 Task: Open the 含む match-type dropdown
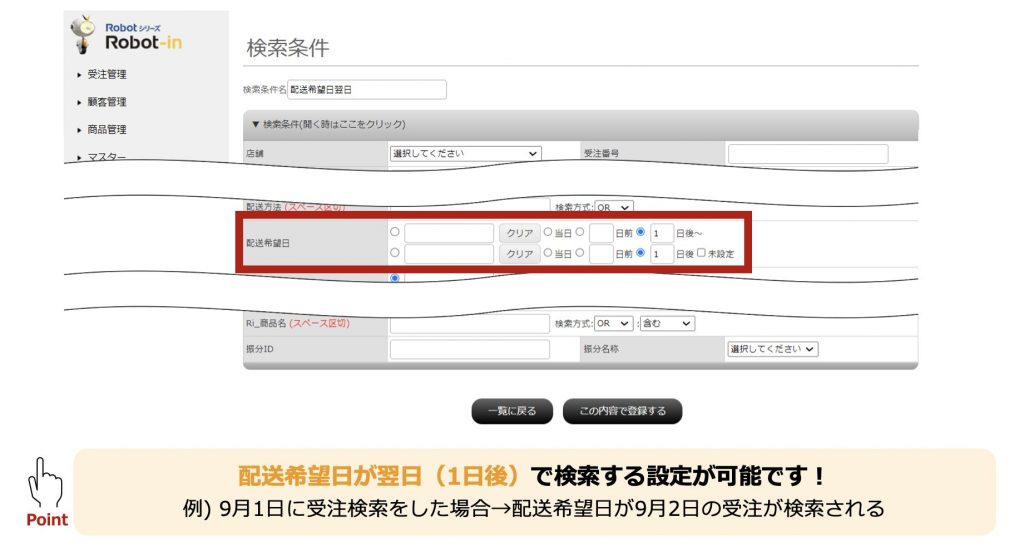point(667,323)
